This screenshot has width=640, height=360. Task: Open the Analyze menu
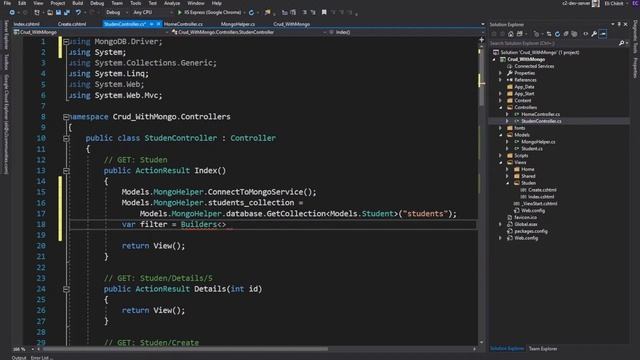click(x=172, y=3)
